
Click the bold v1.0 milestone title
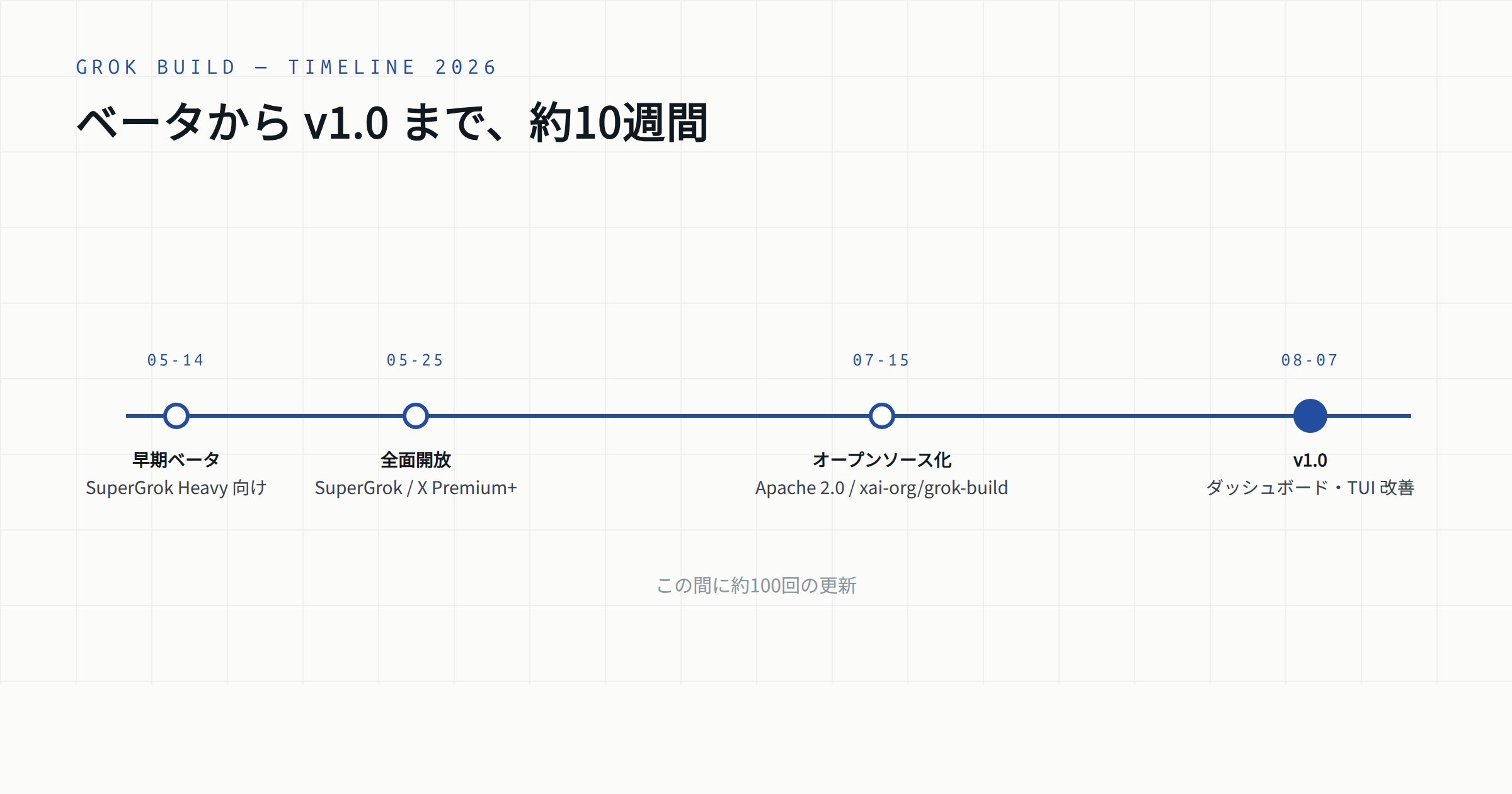click(x=1310, y=461)
